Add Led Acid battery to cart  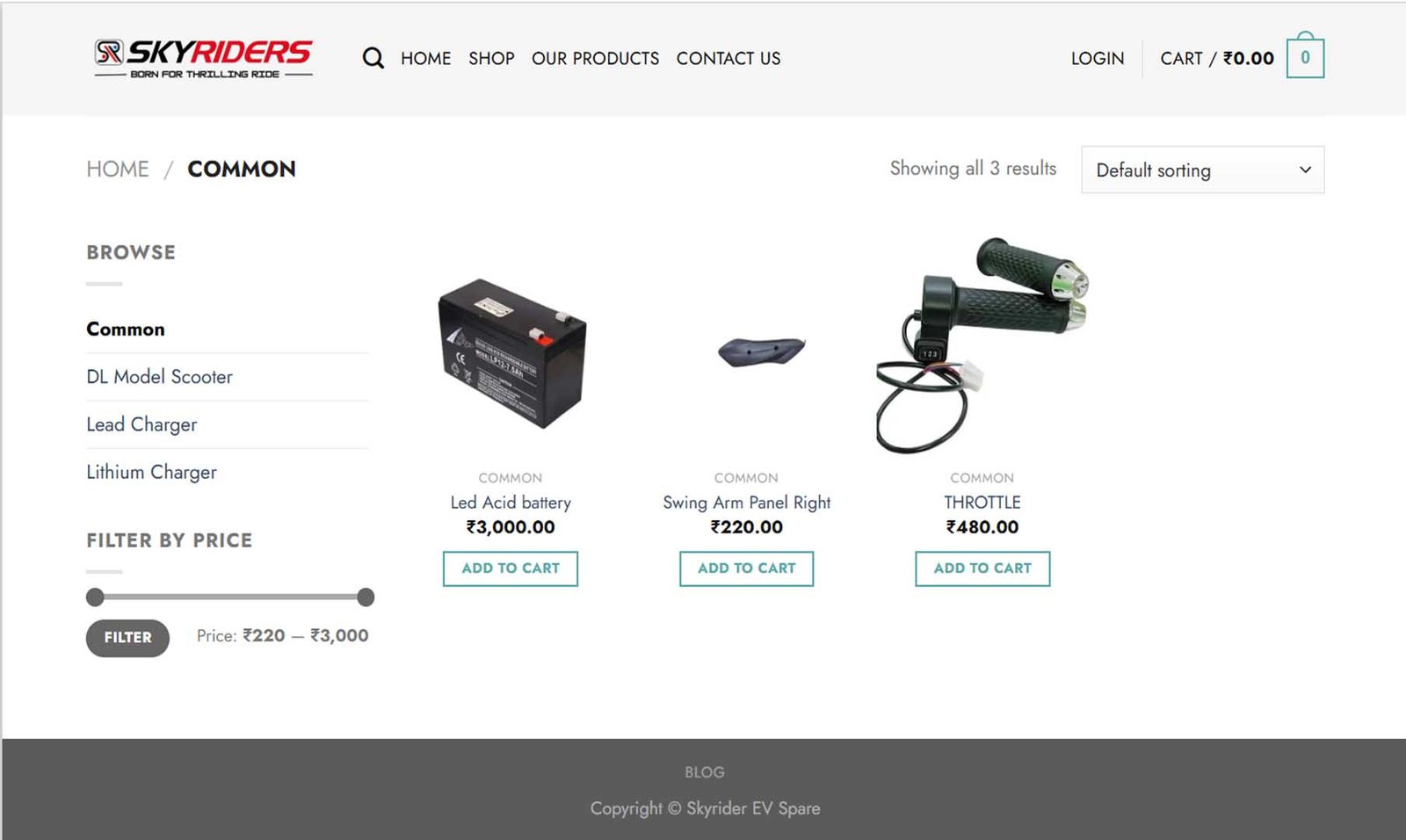click(511, 568)
